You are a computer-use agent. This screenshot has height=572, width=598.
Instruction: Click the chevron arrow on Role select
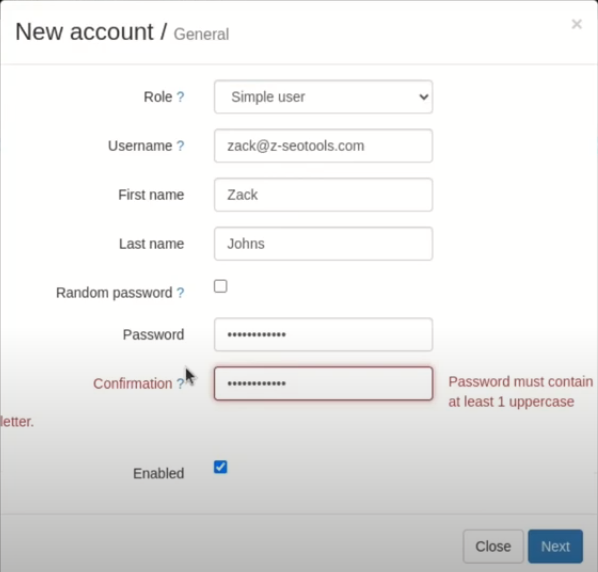coord(423,97)
